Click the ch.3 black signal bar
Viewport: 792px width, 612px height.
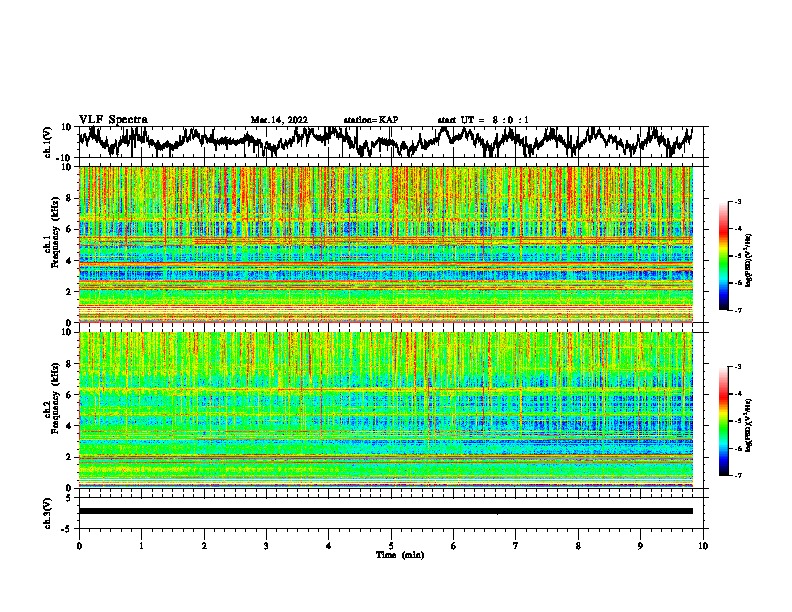385,511
